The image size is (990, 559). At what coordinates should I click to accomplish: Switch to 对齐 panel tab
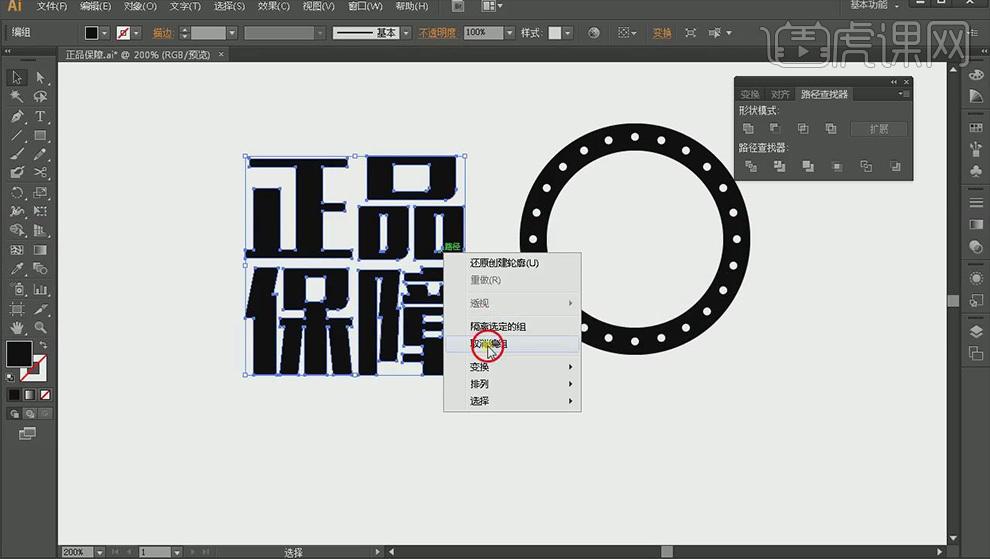tap(780, 94)
